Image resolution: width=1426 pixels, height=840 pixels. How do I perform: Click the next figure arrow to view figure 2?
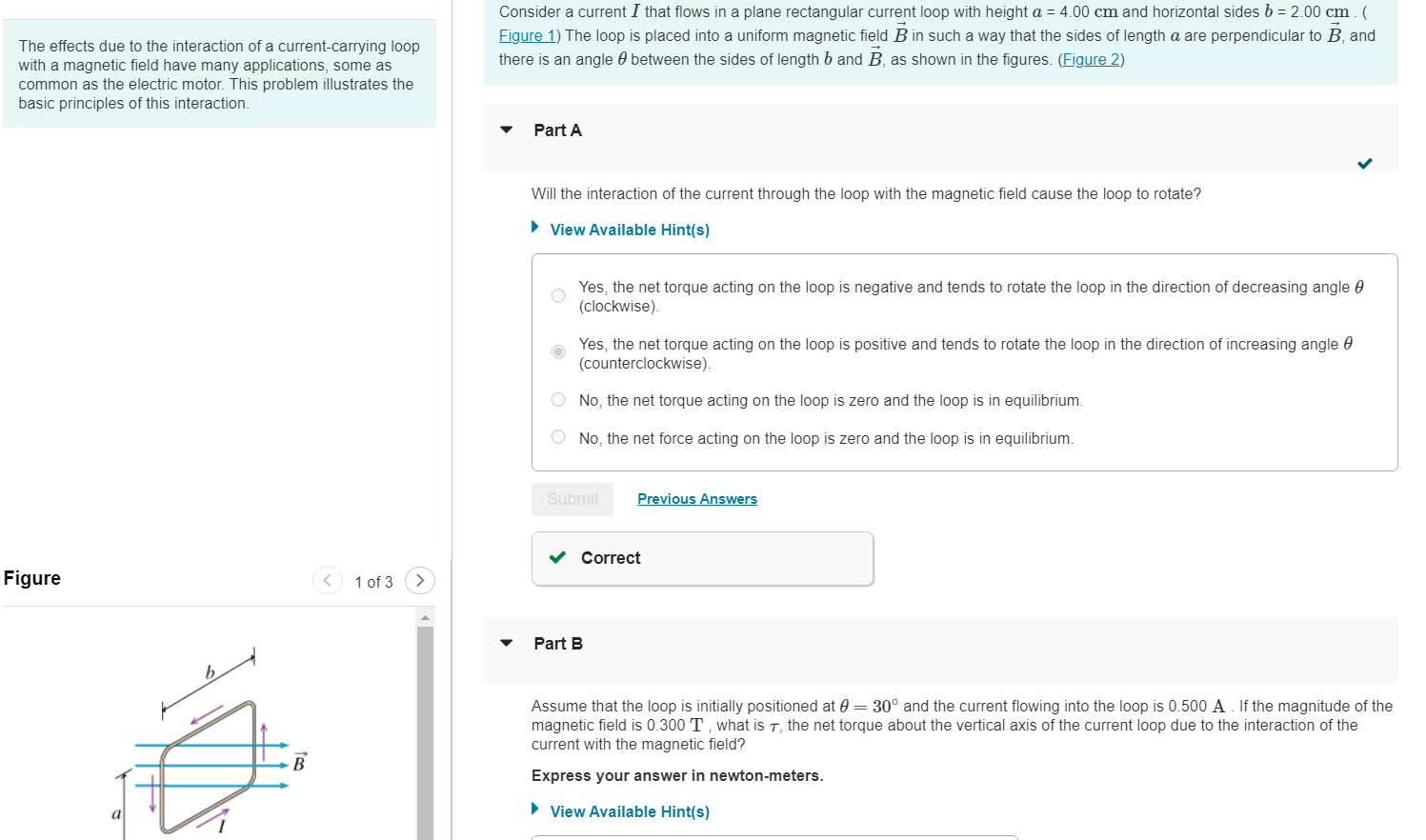(x=419, y=581)
